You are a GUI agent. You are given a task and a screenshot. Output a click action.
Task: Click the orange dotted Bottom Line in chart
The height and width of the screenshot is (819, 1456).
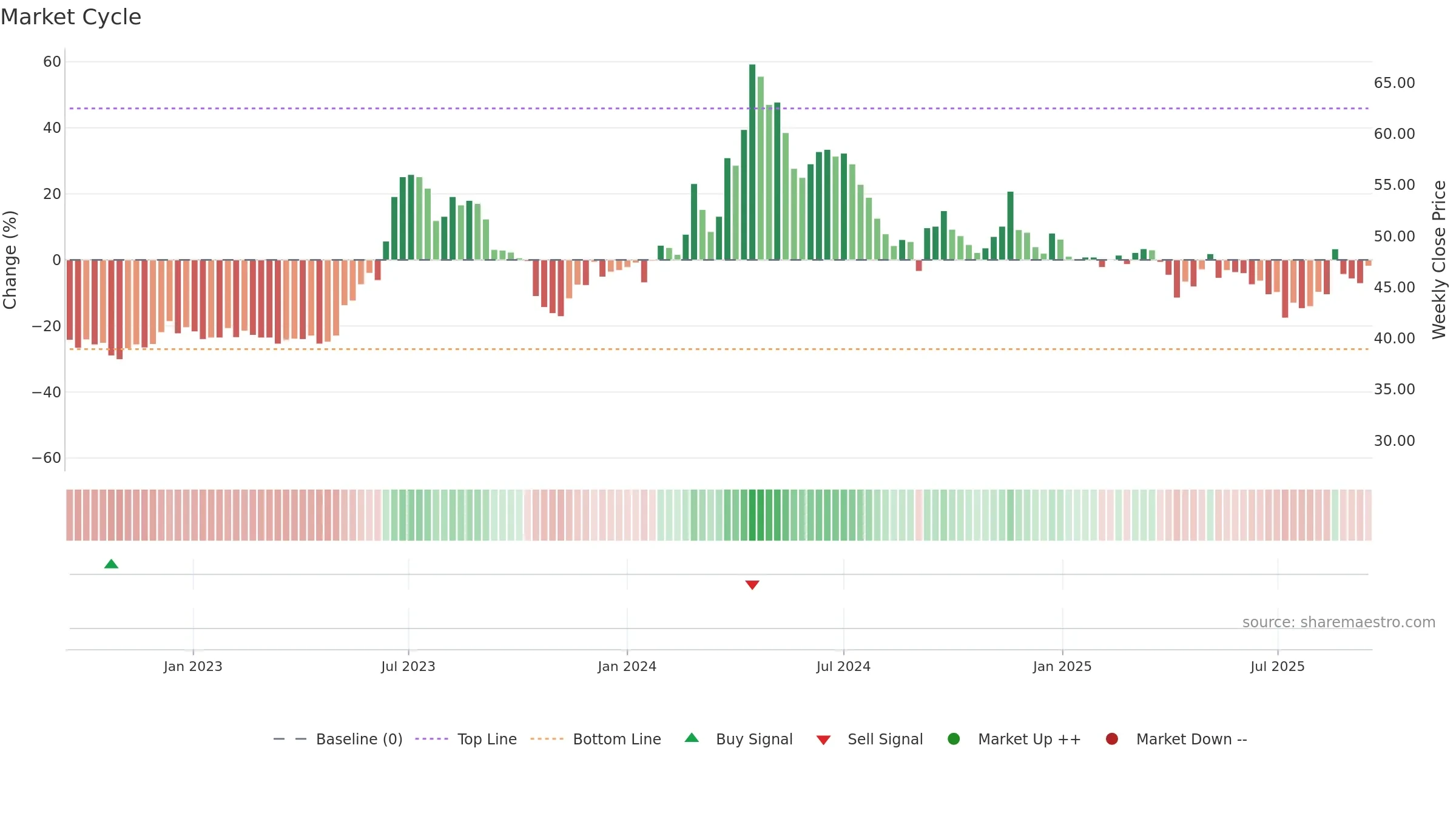719,349
